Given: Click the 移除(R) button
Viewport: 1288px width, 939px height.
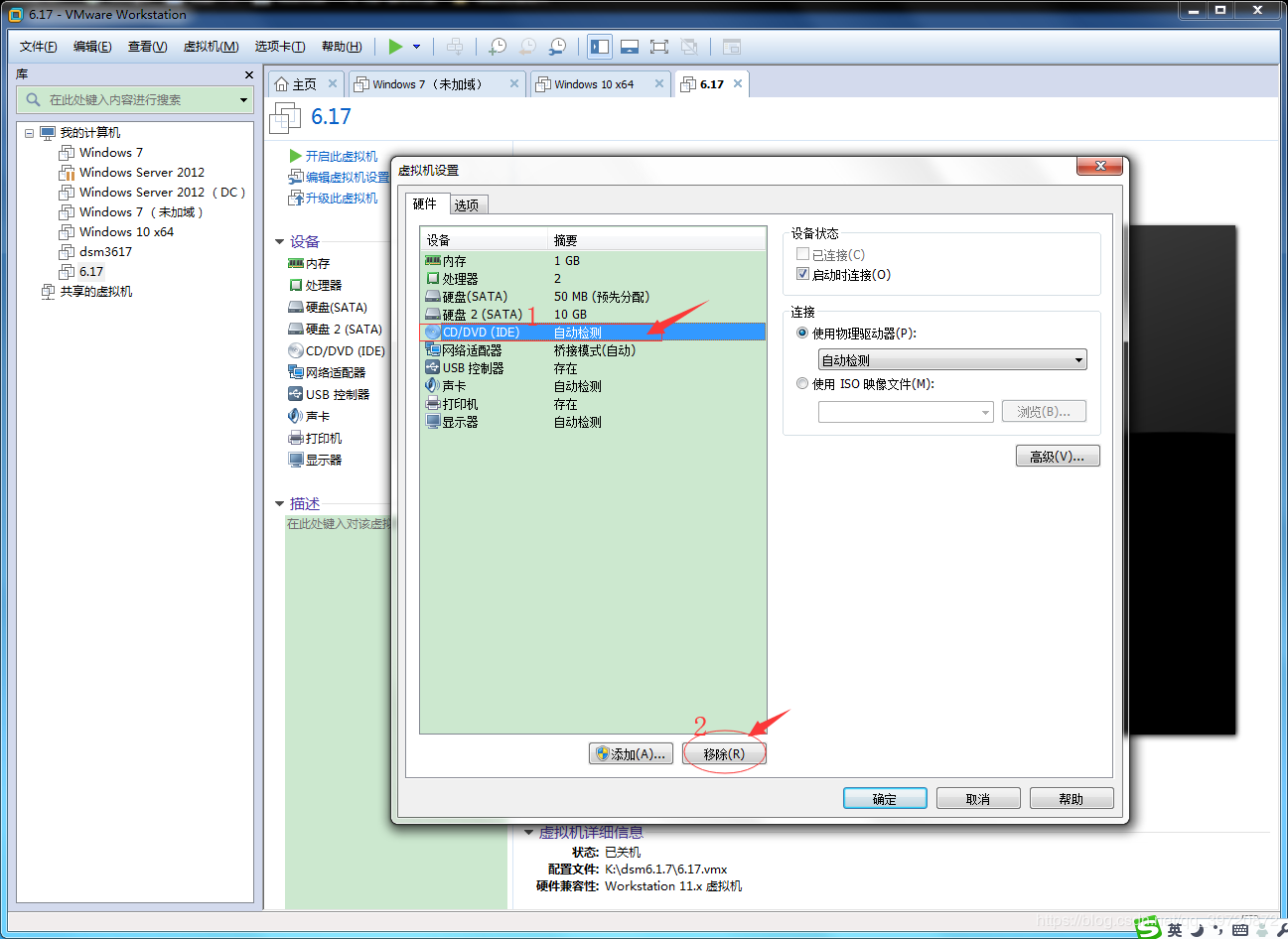Looking at the screenshot, I should 724,754.
